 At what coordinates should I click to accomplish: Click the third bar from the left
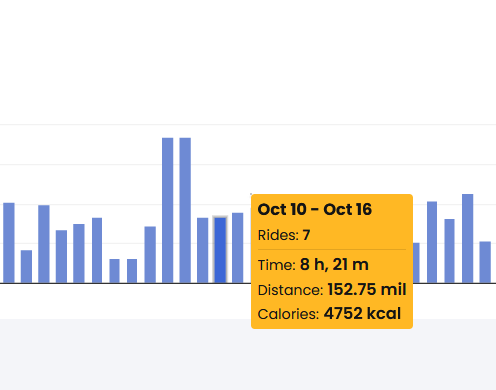(x=44, y=244)
